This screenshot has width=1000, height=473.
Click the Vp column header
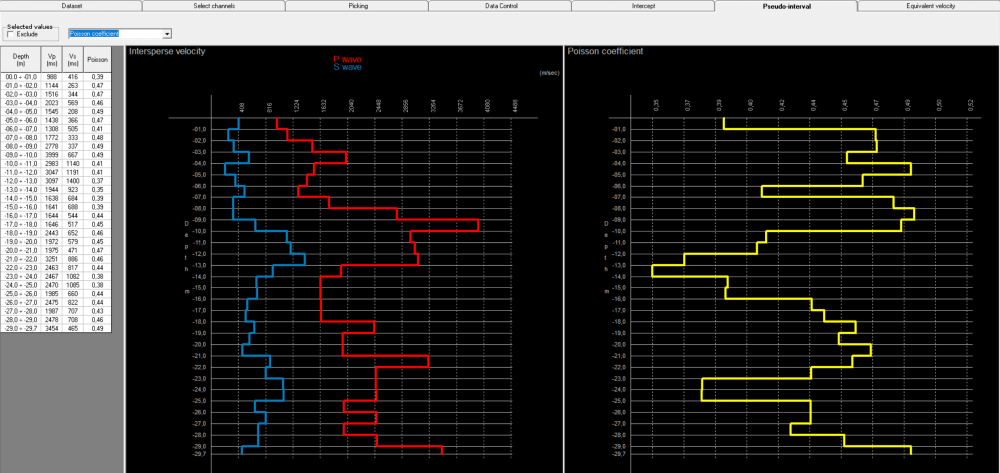point(52,59)
